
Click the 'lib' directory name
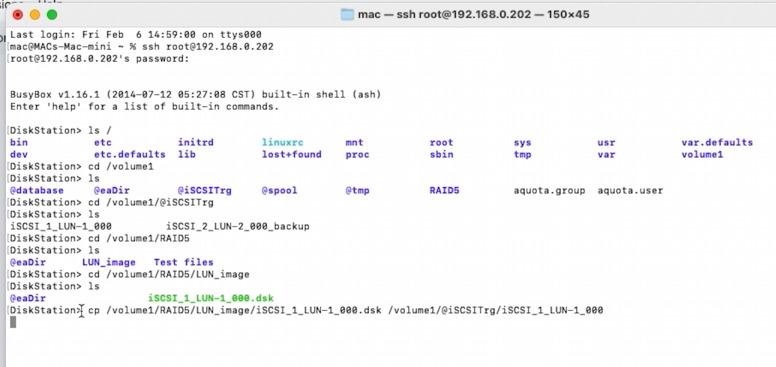187,154
